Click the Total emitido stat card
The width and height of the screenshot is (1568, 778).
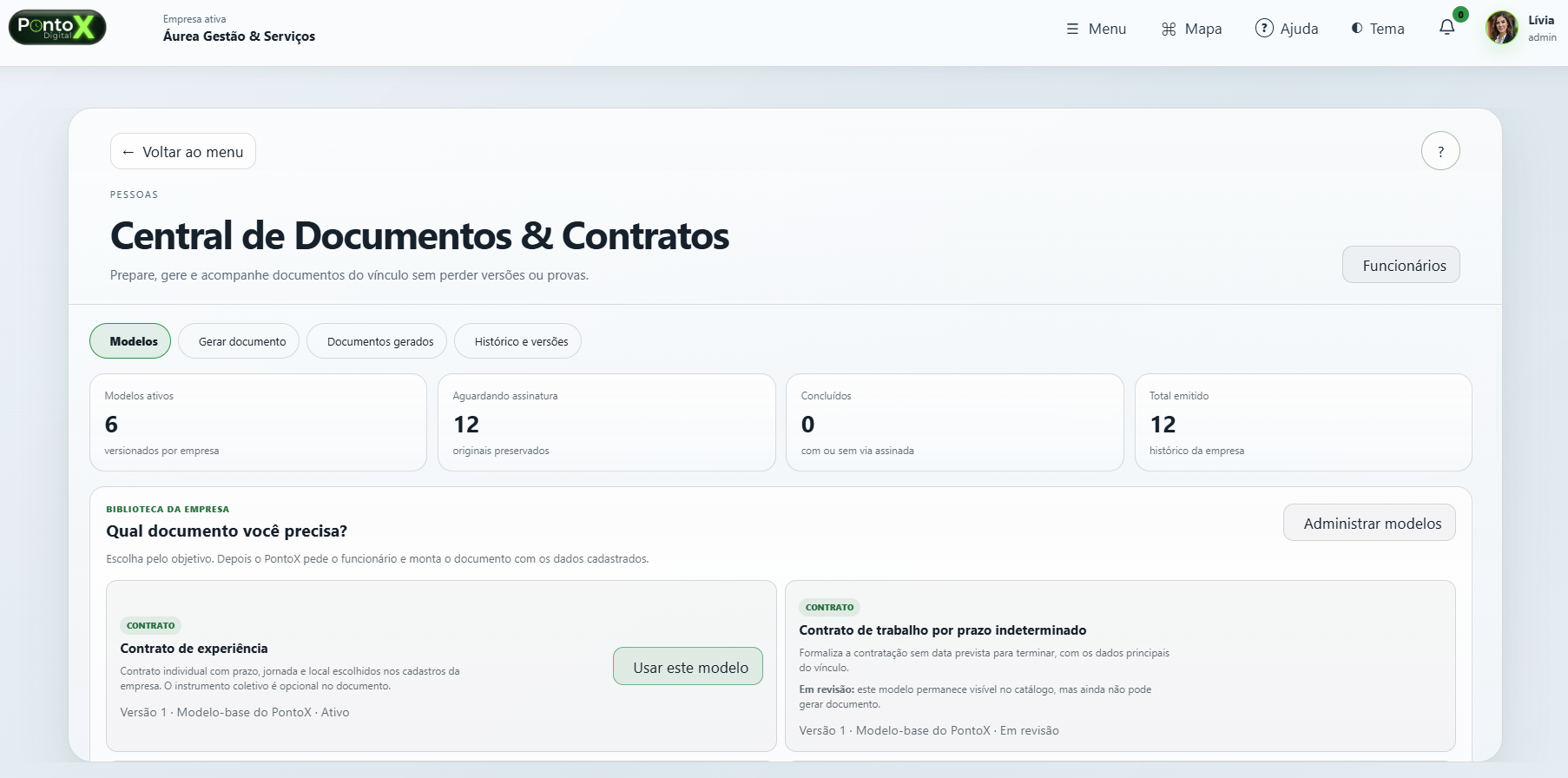point(1303,422)
